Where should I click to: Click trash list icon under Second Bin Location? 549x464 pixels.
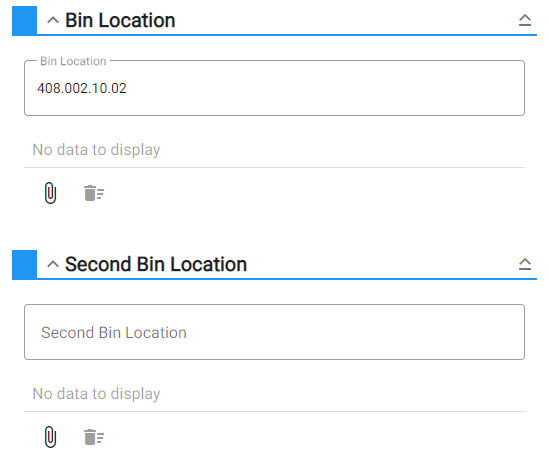(x=94, y=437)
